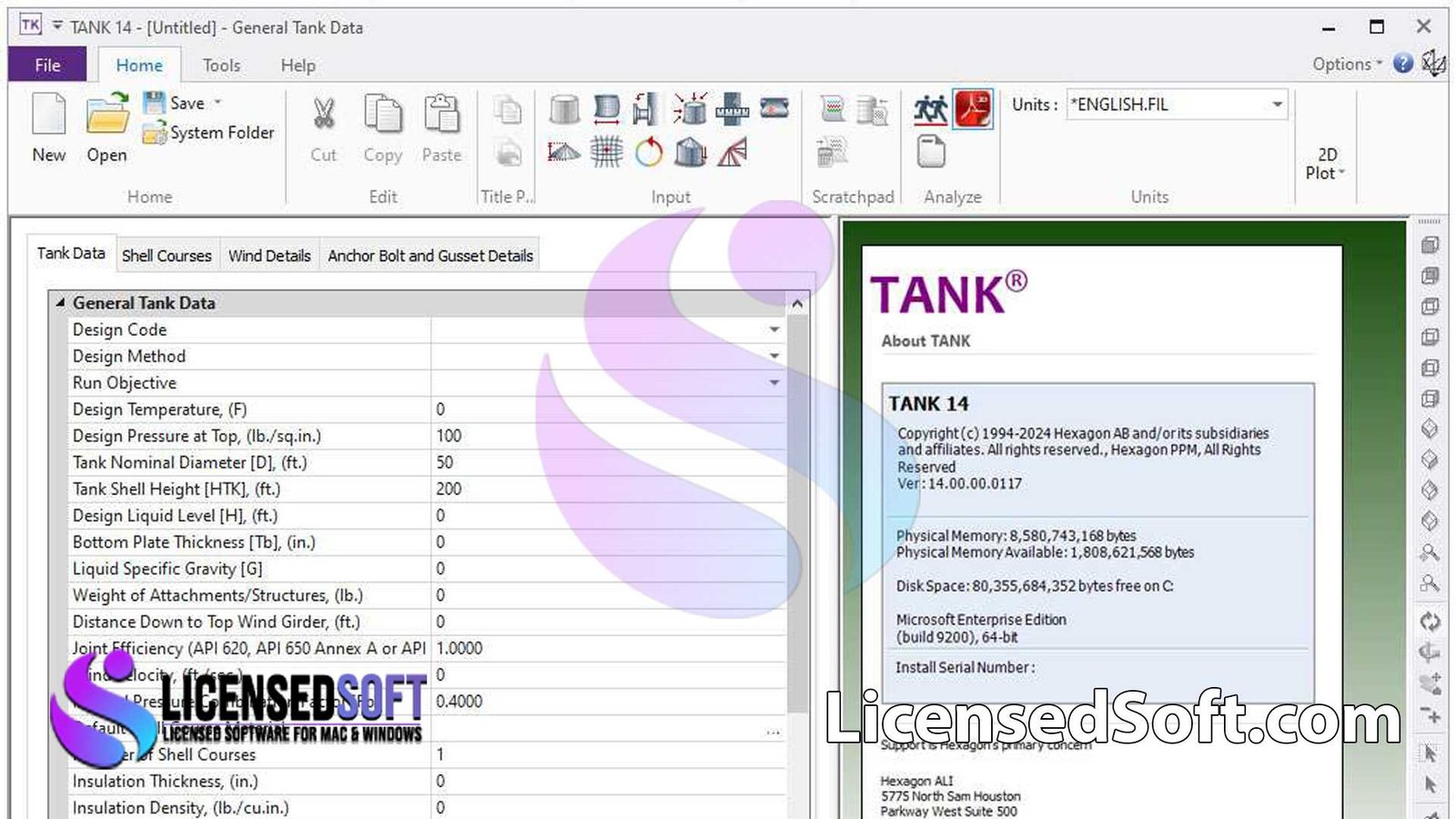The height and width of the screenshot is (819, 1456).
Task: Click the blue help question mark icon
Action: 1403,63
